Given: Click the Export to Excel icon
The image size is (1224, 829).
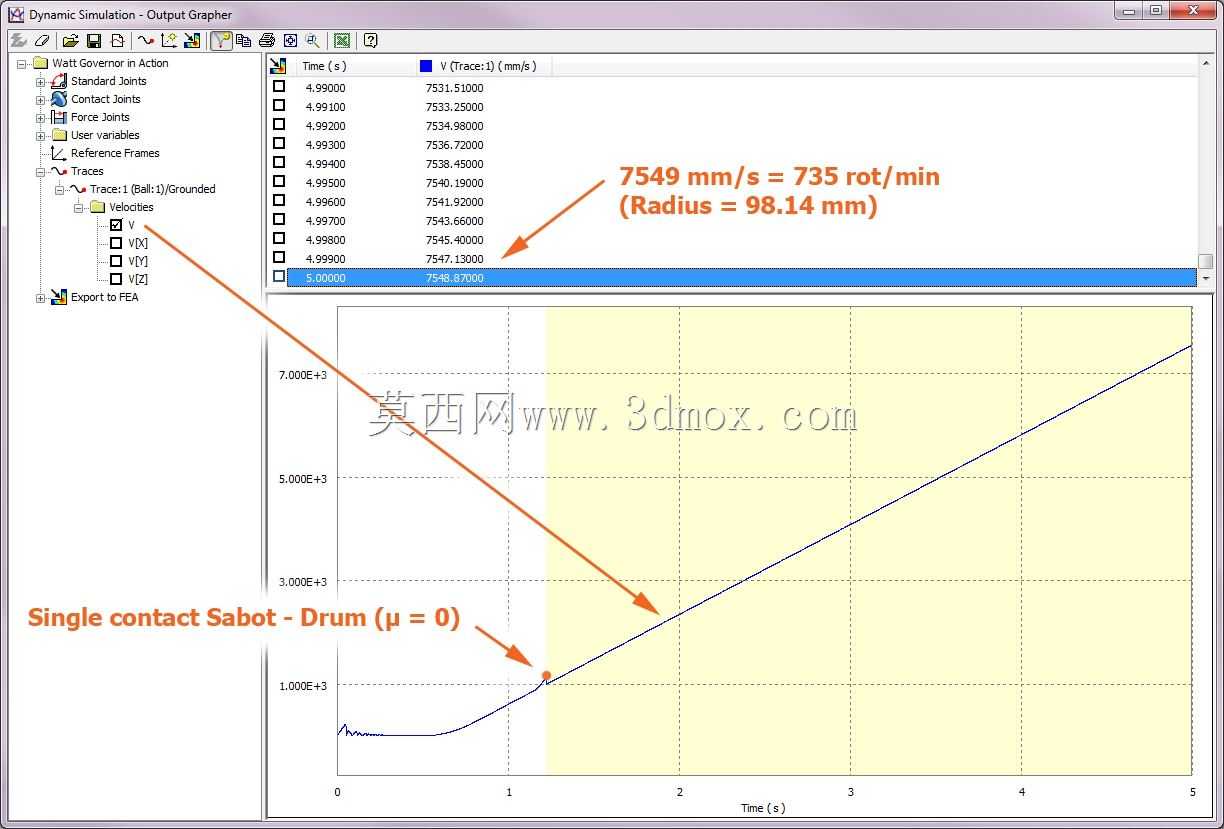Looking at the screenshot, I should [x=342, y=41].
